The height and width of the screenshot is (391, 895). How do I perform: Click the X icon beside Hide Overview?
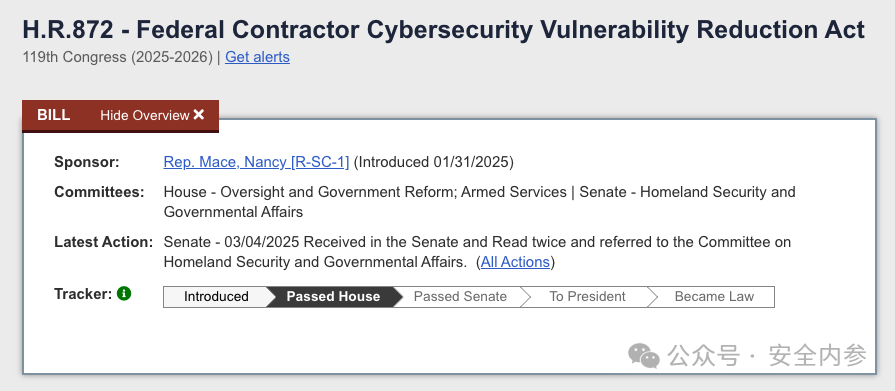[x=199, y=115]
